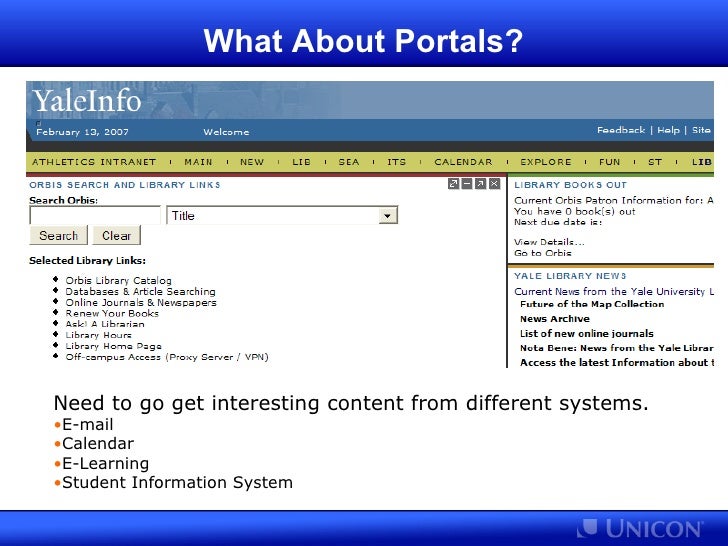The image size is (728, 546).
Task: Click the Clear button
Action: pos(117,235)
